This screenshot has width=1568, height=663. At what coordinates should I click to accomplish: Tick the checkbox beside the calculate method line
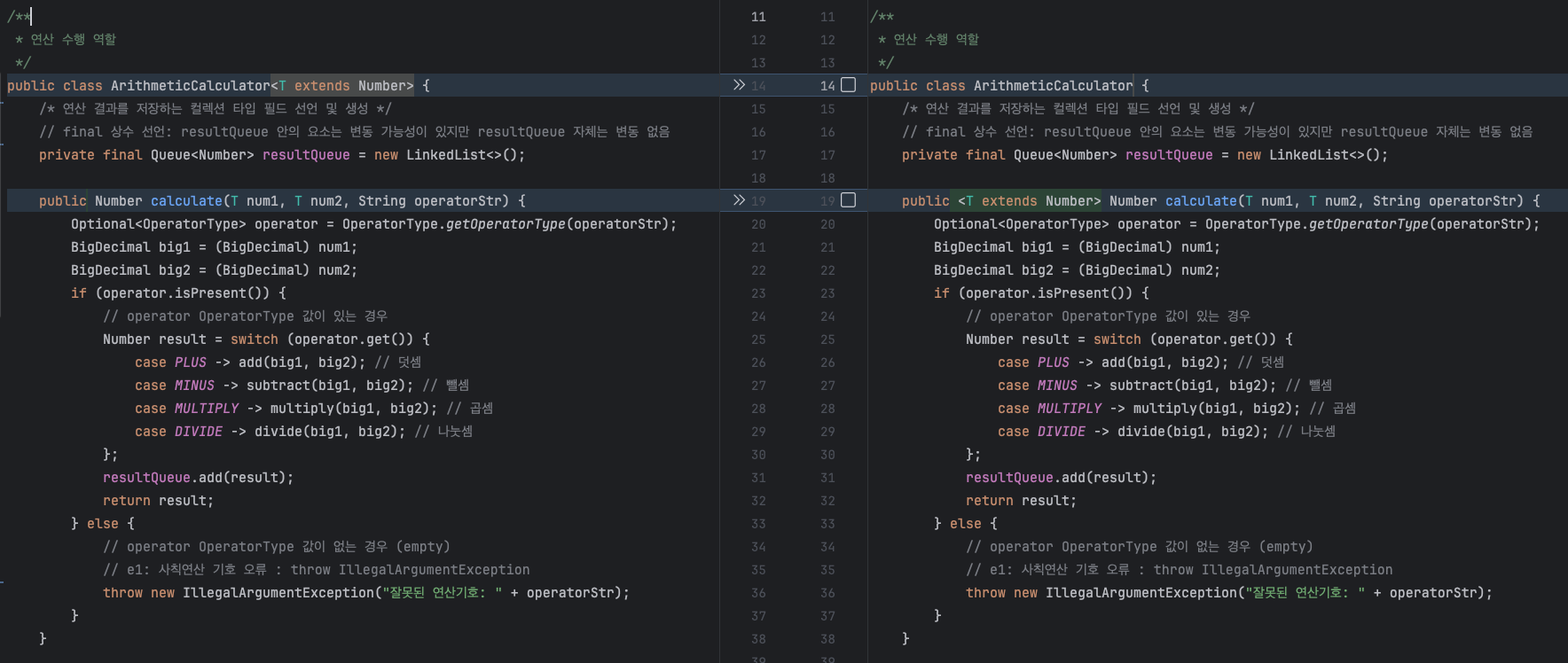[848, 200]
